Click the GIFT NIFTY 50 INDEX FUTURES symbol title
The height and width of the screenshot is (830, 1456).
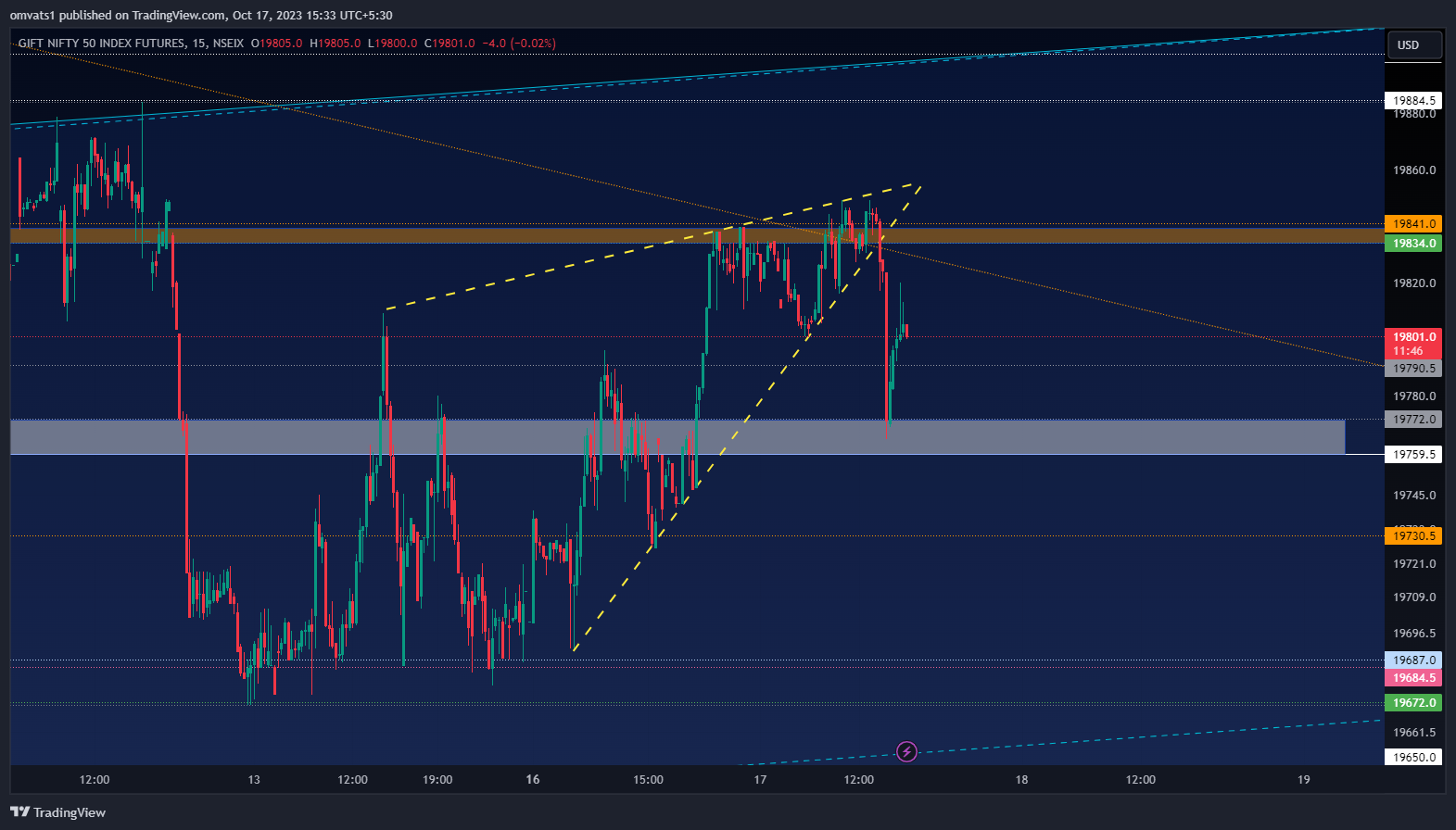[101, 43]
